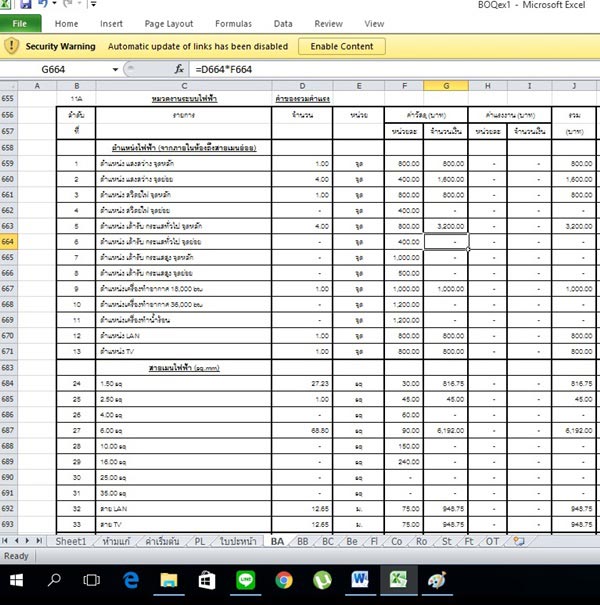Switch to the Be worksheet tab
This screenshot has width=600, height=605.
pos(352,541)
